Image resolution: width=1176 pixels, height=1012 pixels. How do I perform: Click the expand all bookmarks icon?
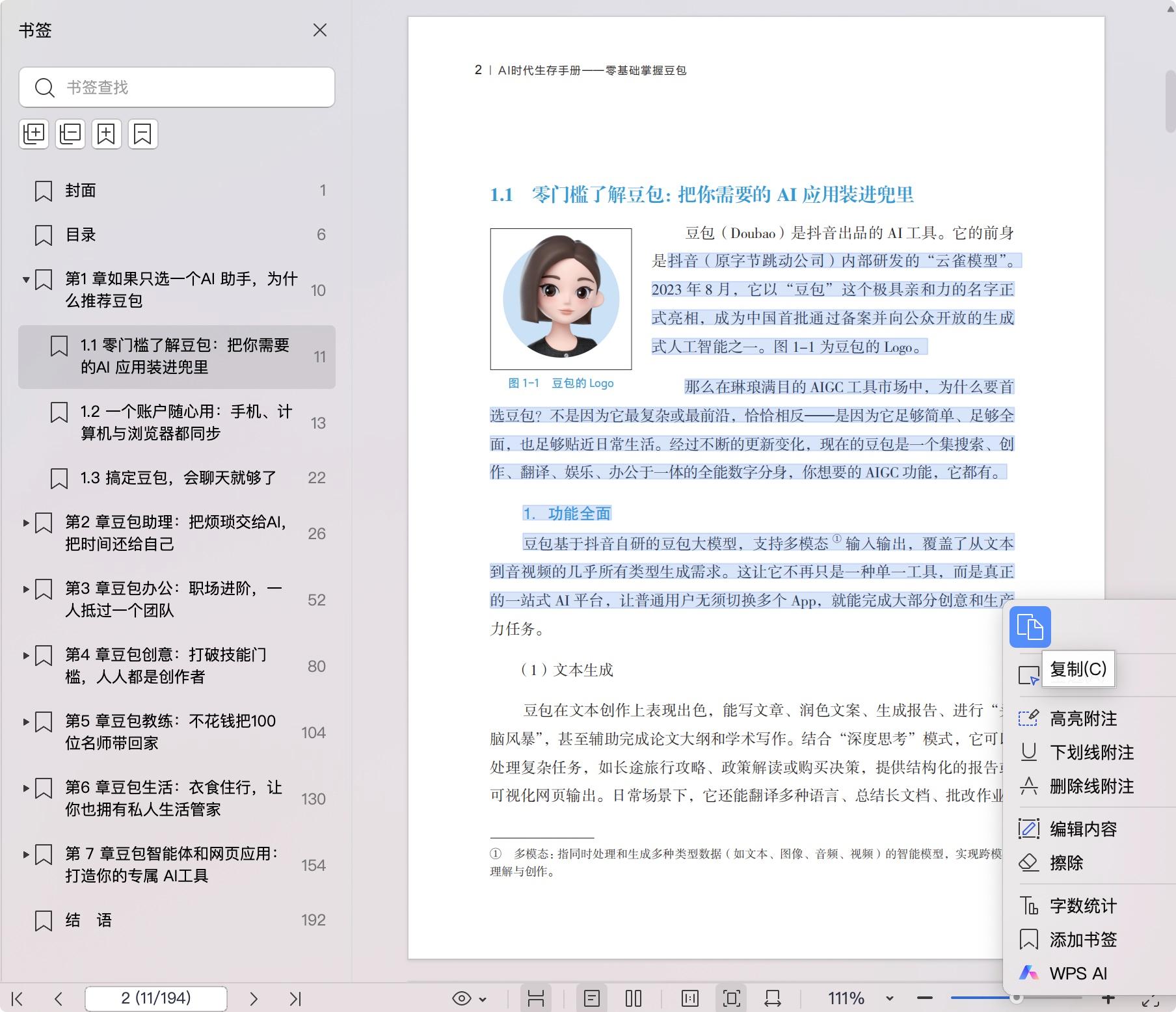(x=34, y=134)
